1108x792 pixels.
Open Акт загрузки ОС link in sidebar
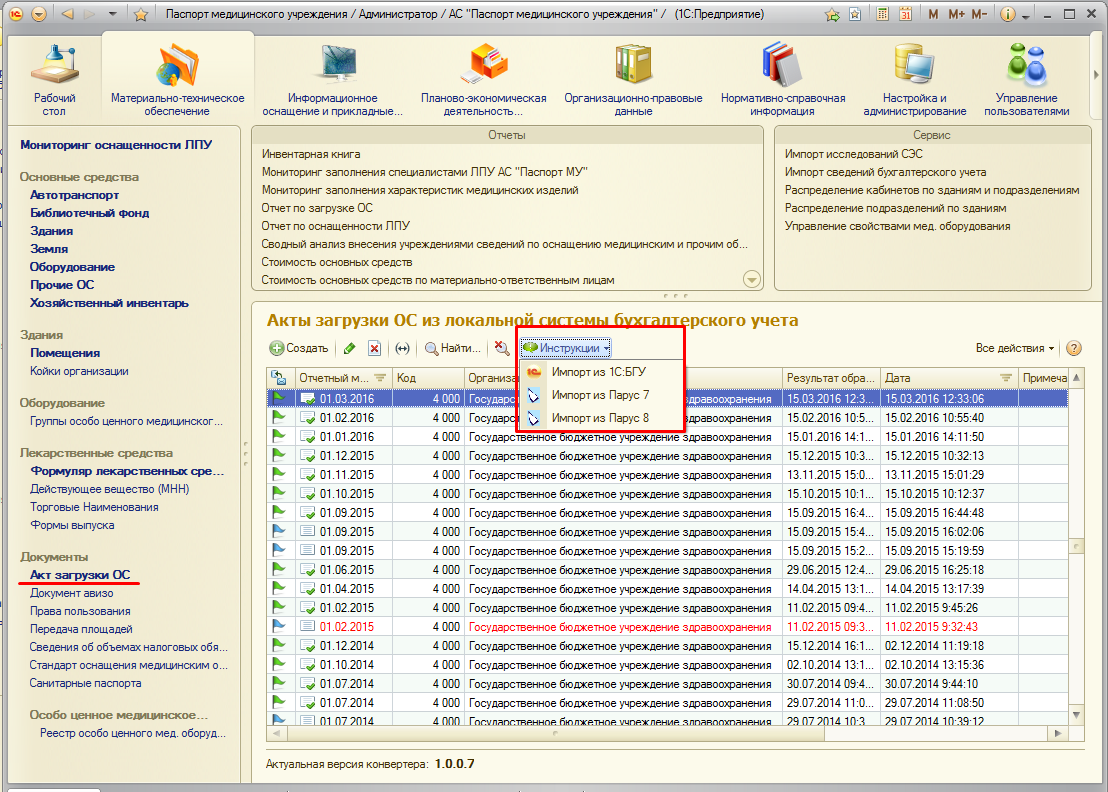80,575
